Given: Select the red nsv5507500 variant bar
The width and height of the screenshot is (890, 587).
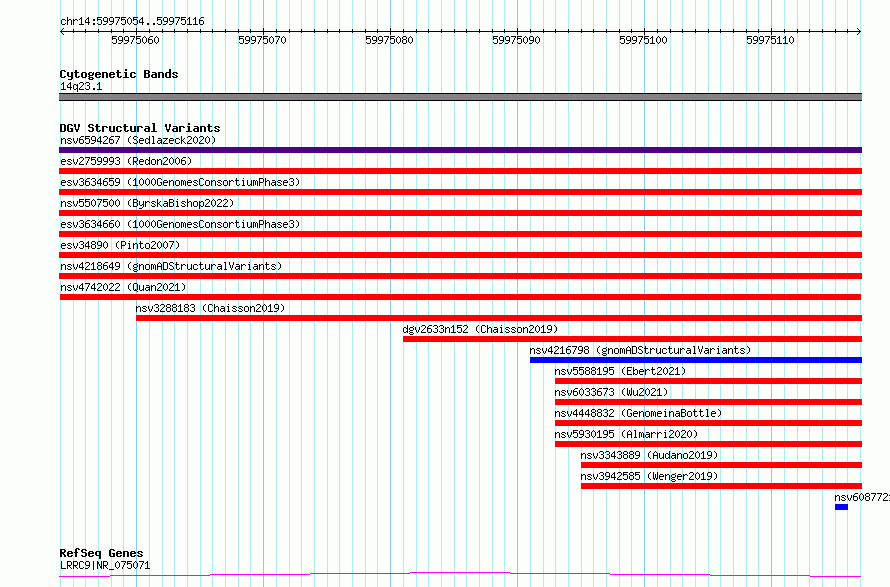Looking at the screenshot, I should (x=460, y=213).
